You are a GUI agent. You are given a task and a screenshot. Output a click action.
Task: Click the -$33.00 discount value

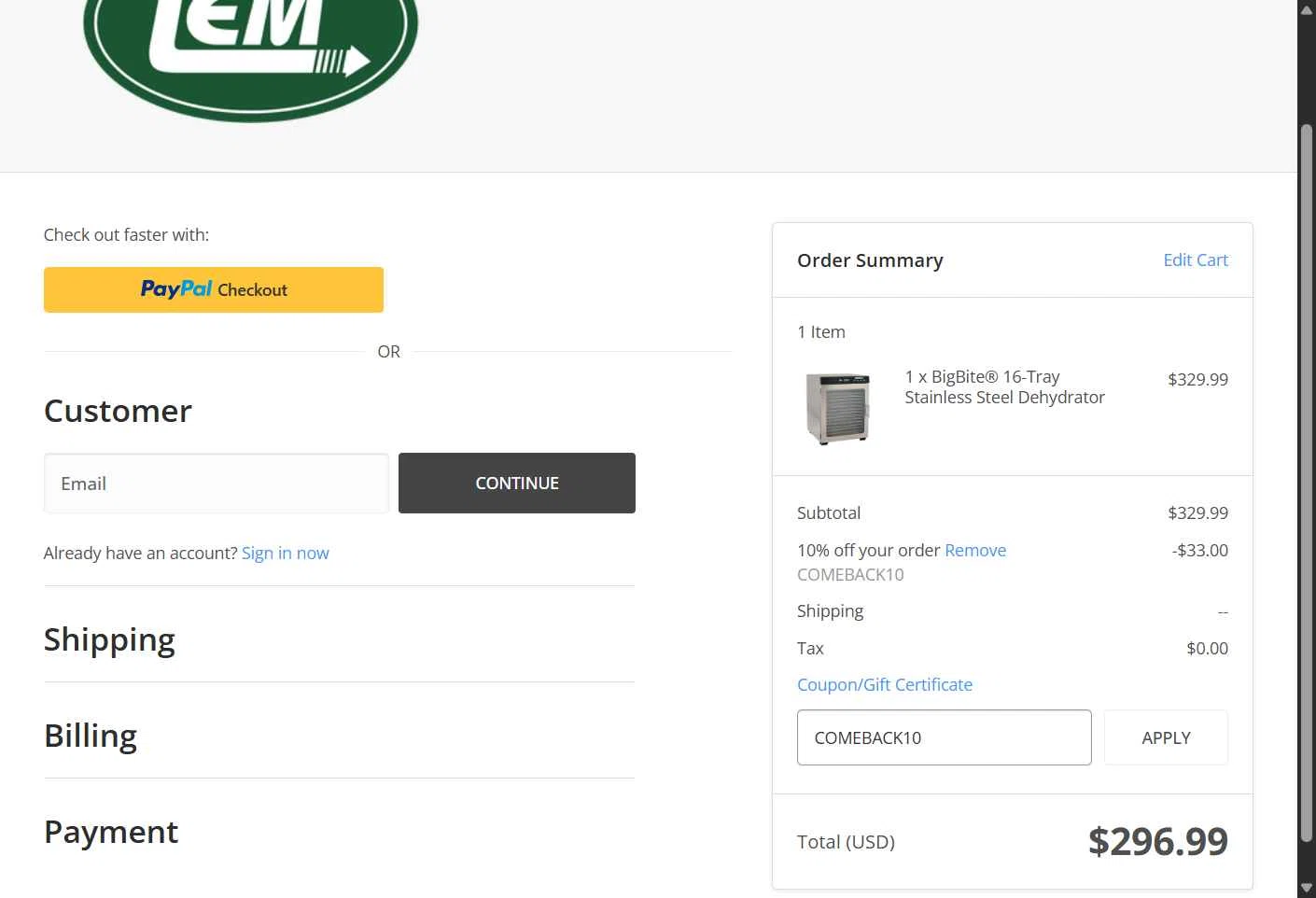pyautogui.click(x=1200, y=550)
